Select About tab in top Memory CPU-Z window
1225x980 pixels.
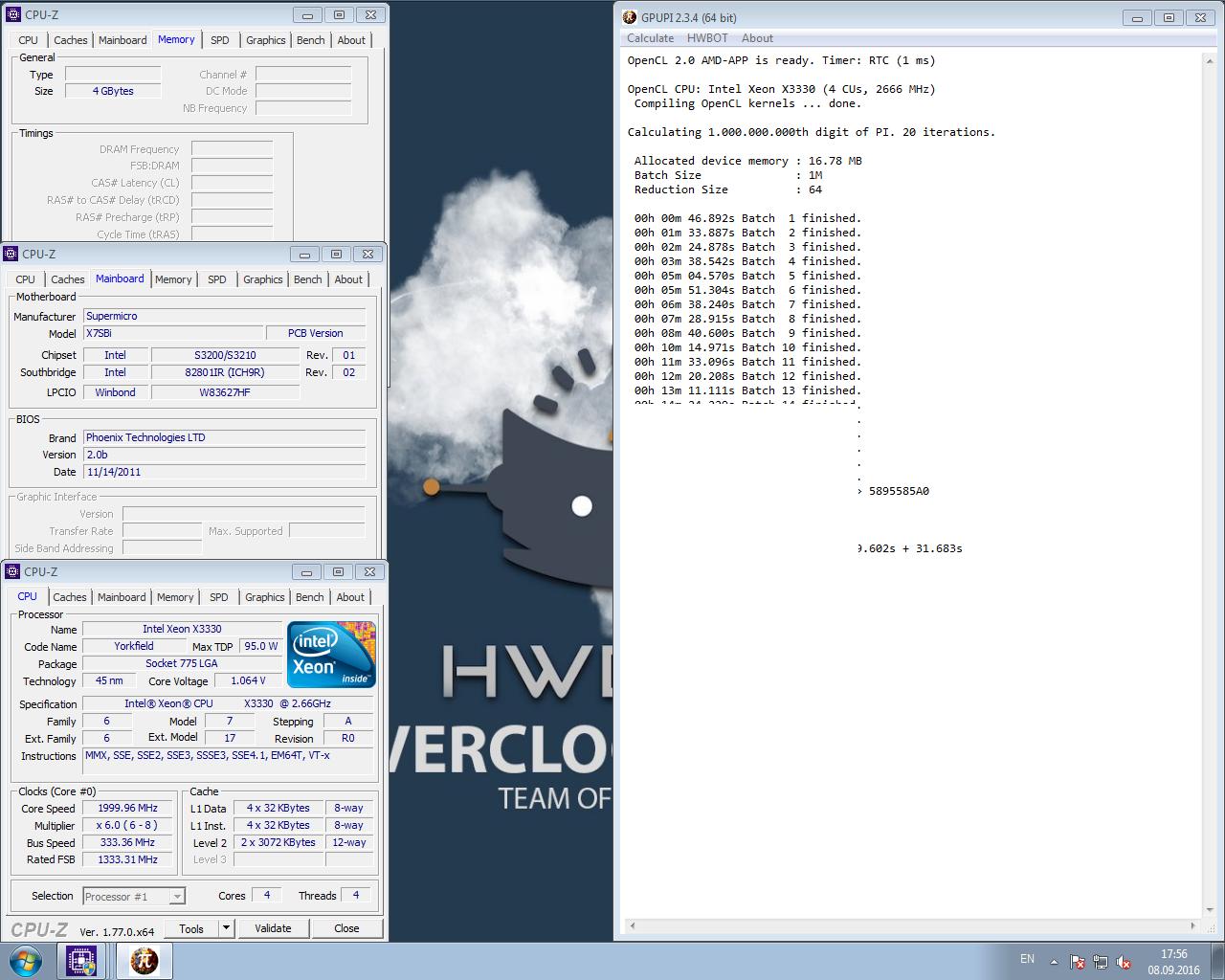pos(351,40)
